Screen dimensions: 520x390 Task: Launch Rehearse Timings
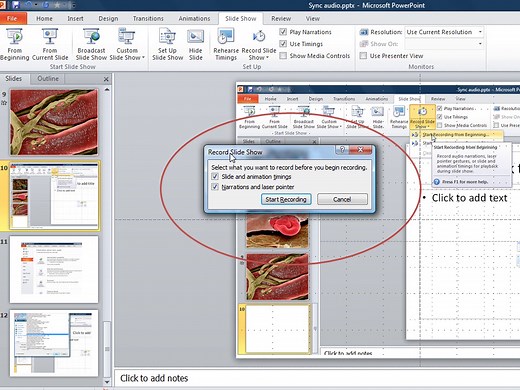[x=226, y=45]
